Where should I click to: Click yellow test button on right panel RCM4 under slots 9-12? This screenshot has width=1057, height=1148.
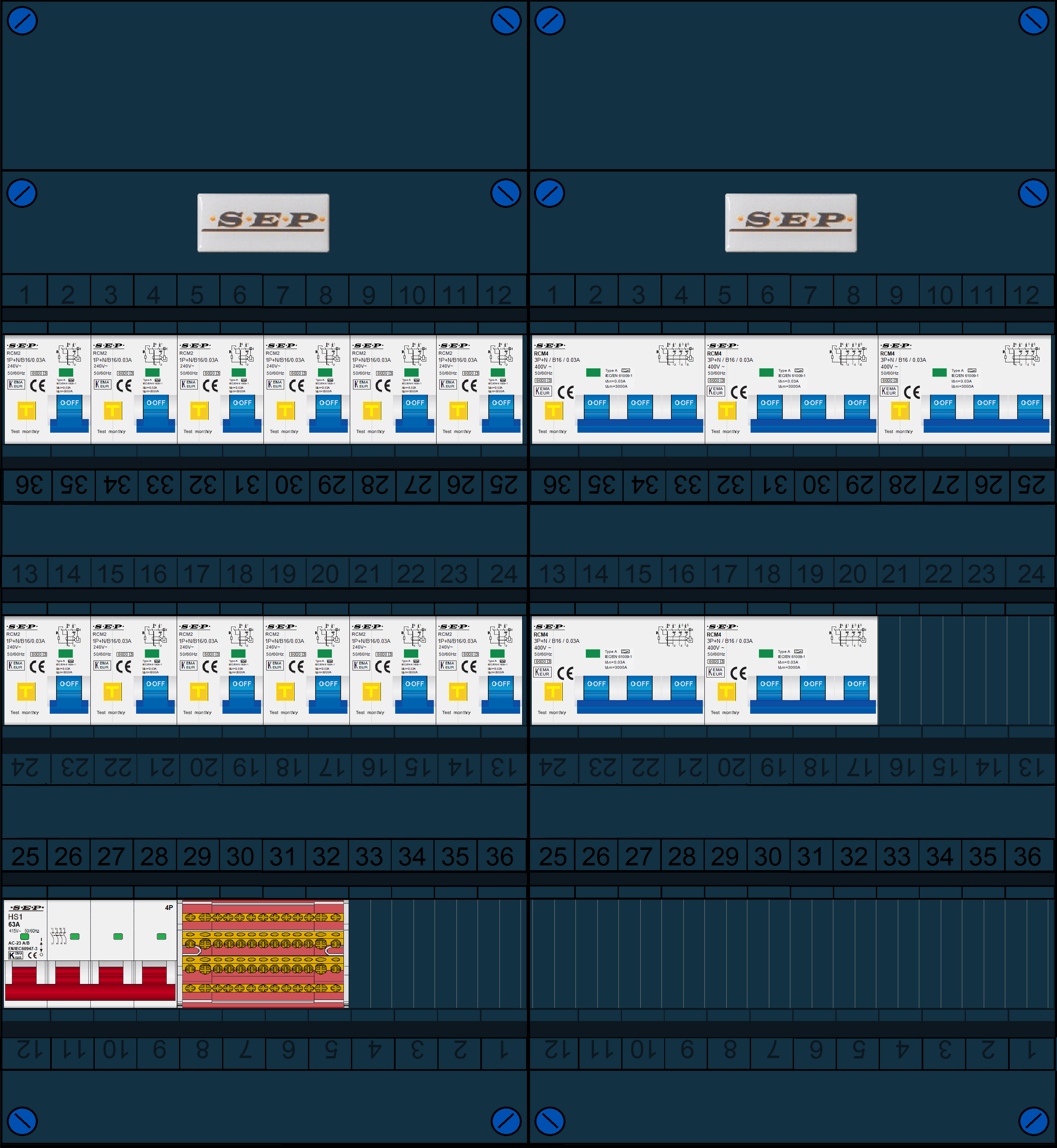coord(900,410)
